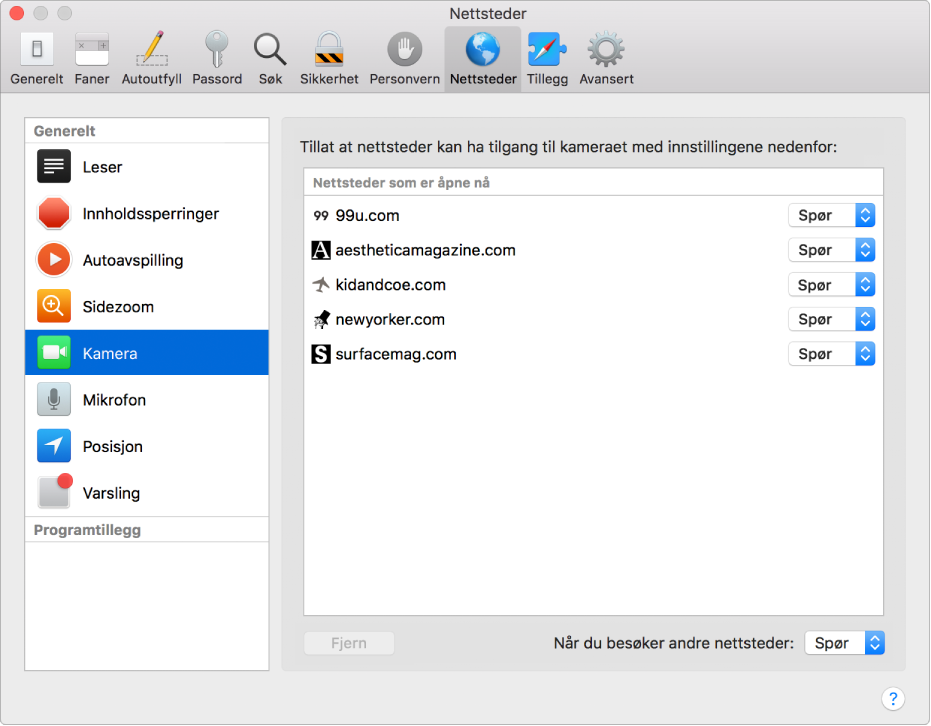The image size is (931, 726).
Task: Click the Programtillegg section header
Action: point(87,530)
